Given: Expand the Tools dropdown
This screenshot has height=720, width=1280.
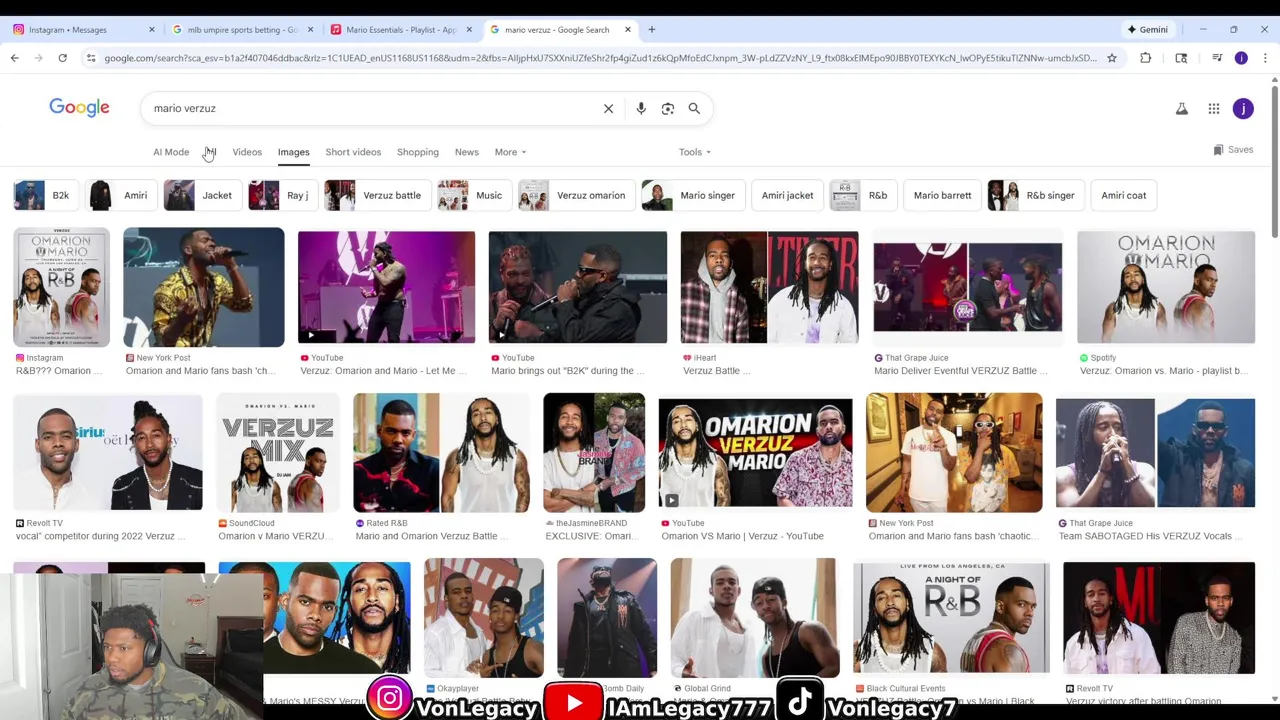Looking at the screenshot, I should coord(695,152).
